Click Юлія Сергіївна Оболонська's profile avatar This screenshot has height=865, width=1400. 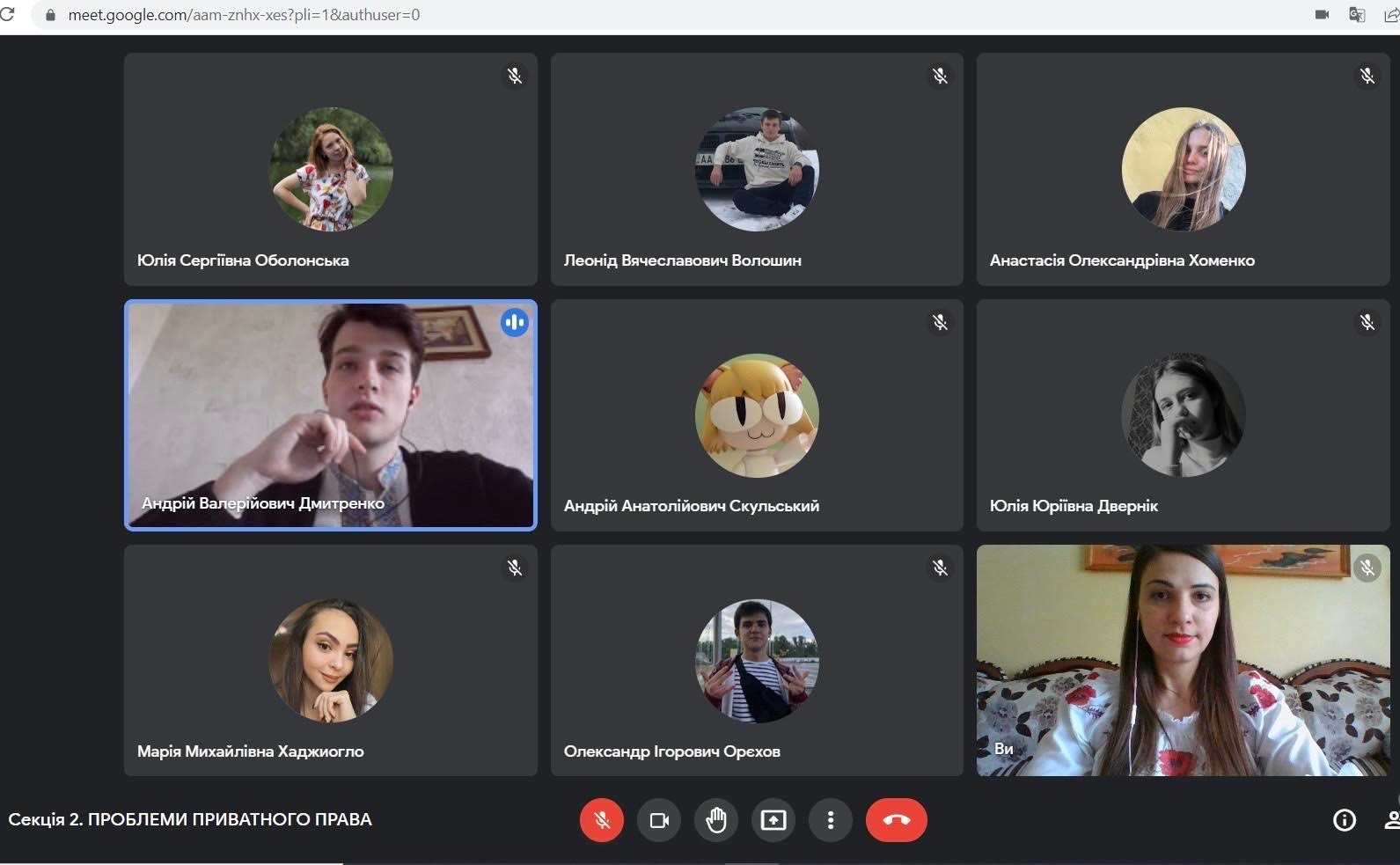tap(330, 169)
